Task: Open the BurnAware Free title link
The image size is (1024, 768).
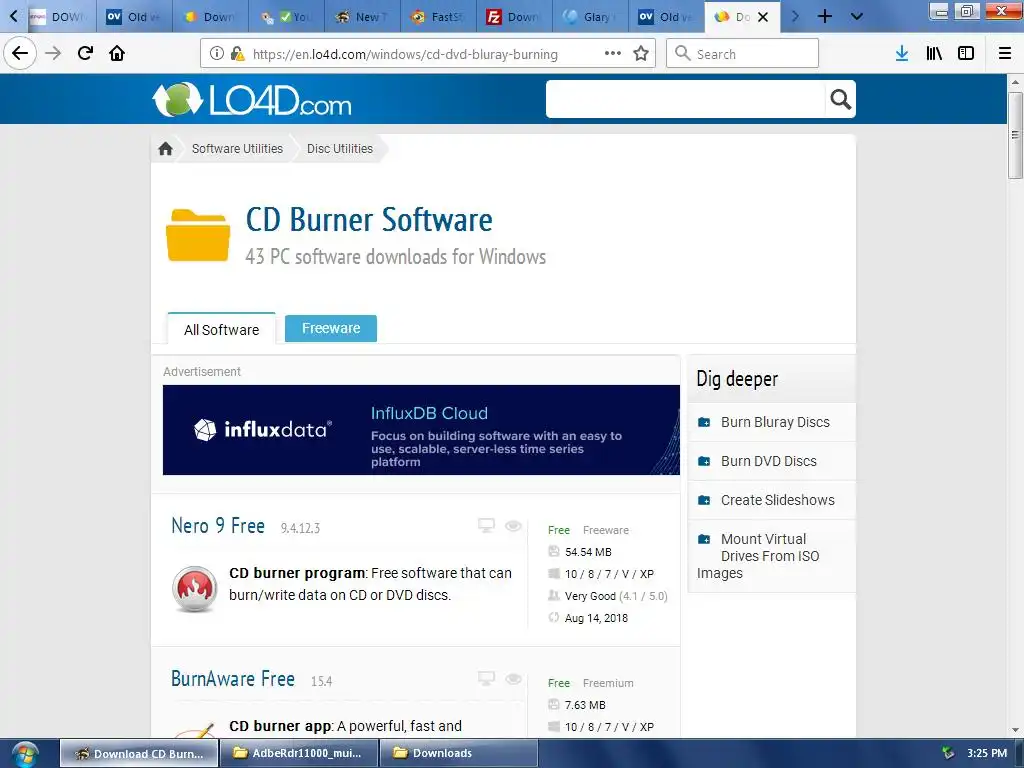Action: (x=232, y=679)
